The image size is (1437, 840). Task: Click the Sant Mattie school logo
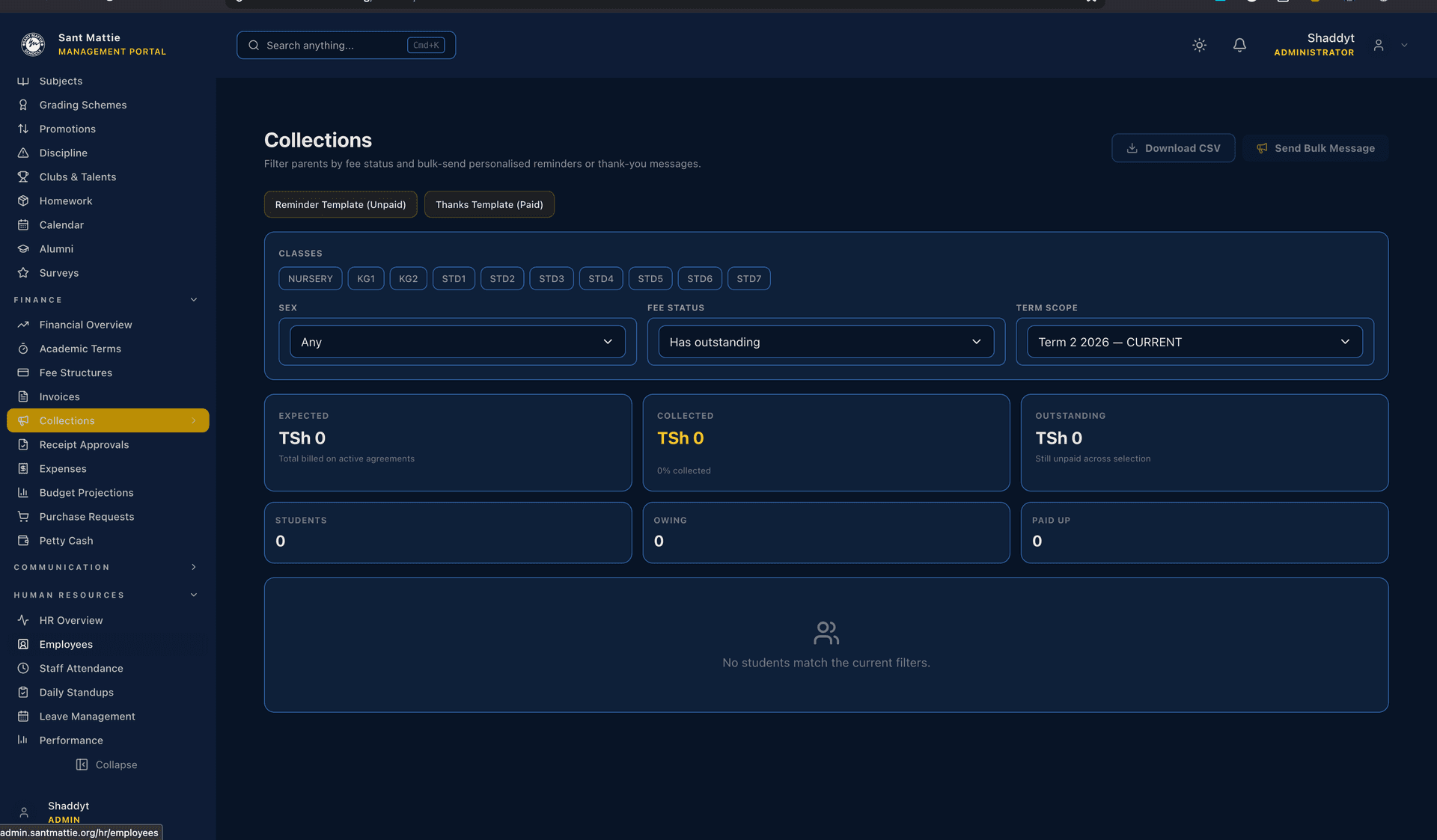click(32, 44)
